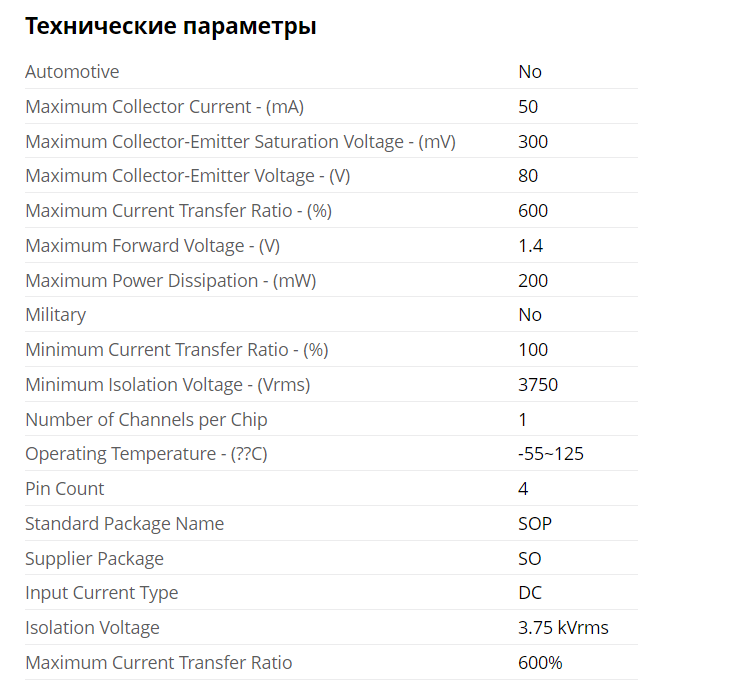
Task: Click the Military parameter label
Action: coord(56,315)
